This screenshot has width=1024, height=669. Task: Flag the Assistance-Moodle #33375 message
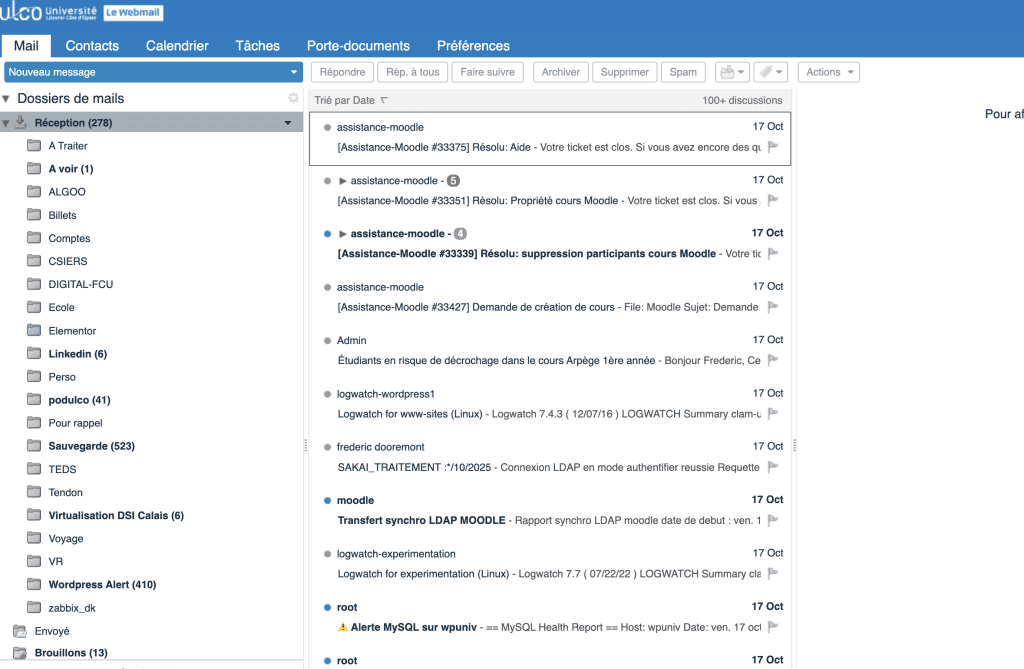[x=773, y=147]
